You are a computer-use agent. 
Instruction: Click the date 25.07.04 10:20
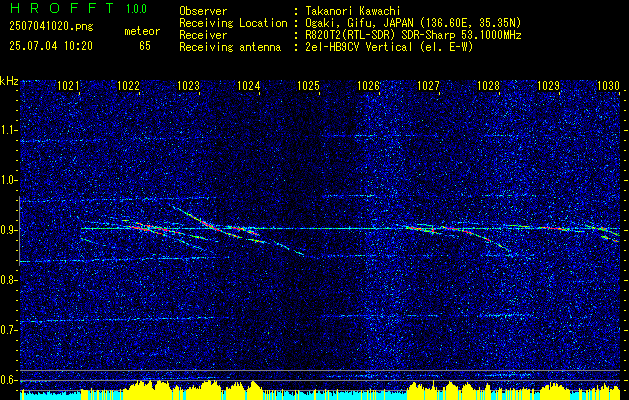[x=51, y=46]
